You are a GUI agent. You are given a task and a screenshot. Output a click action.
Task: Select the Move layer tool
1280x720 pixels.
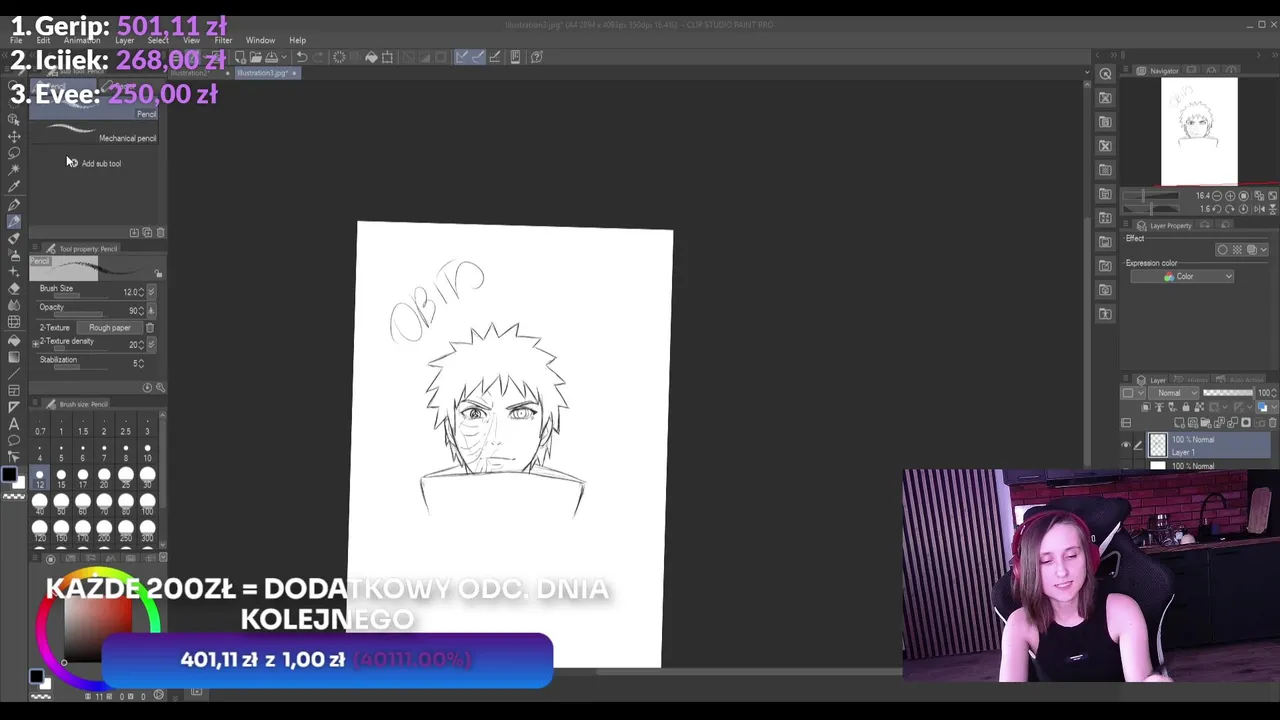[14, 136]
